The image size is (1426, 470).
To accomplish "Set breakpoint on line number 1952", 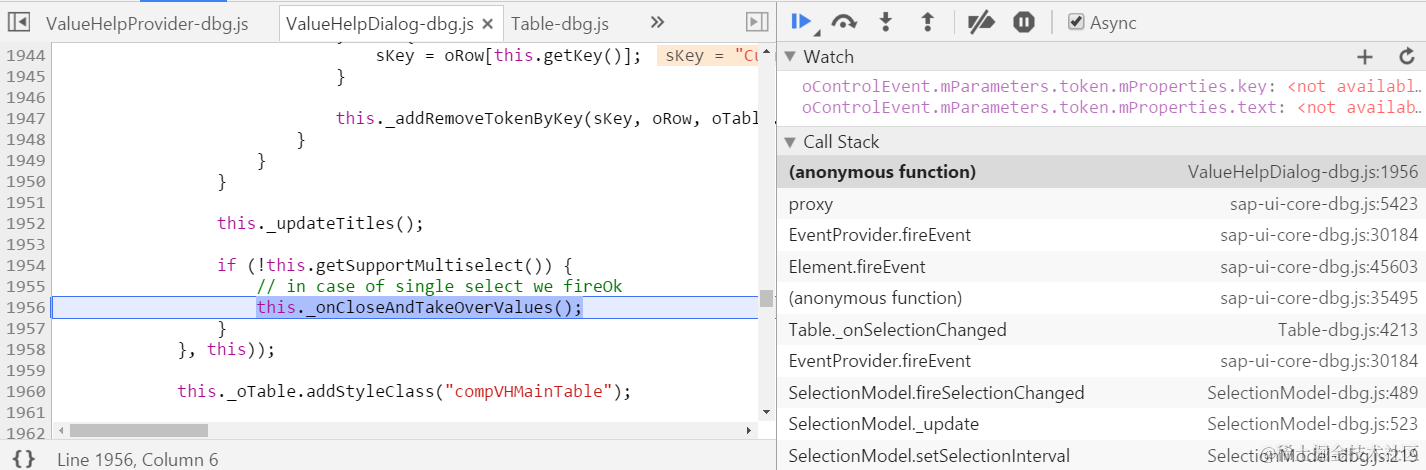I will (x=25, y=223).
